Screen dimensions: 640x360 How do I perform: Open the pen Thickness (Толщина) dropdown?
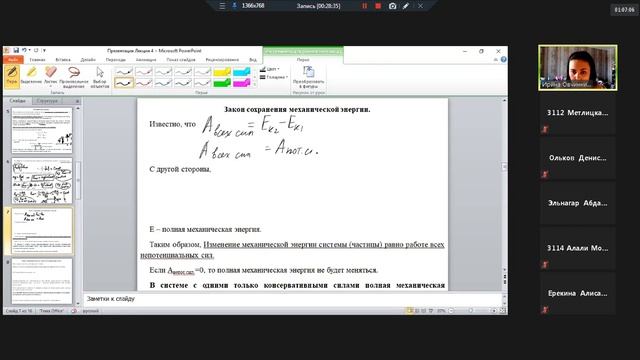[x=274, y=77]
